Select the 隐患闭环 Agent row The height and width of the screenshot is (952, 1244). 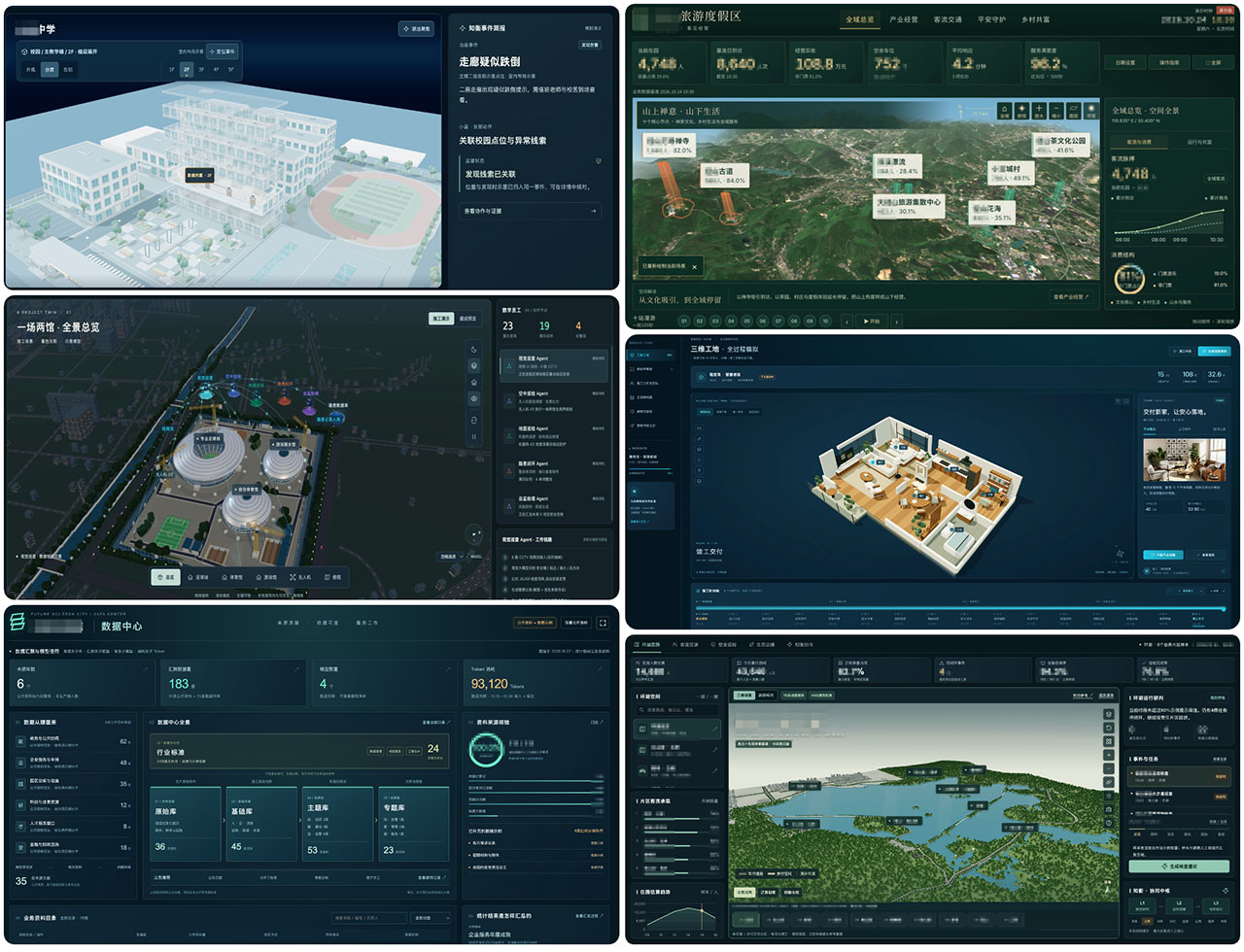(553, 470)
